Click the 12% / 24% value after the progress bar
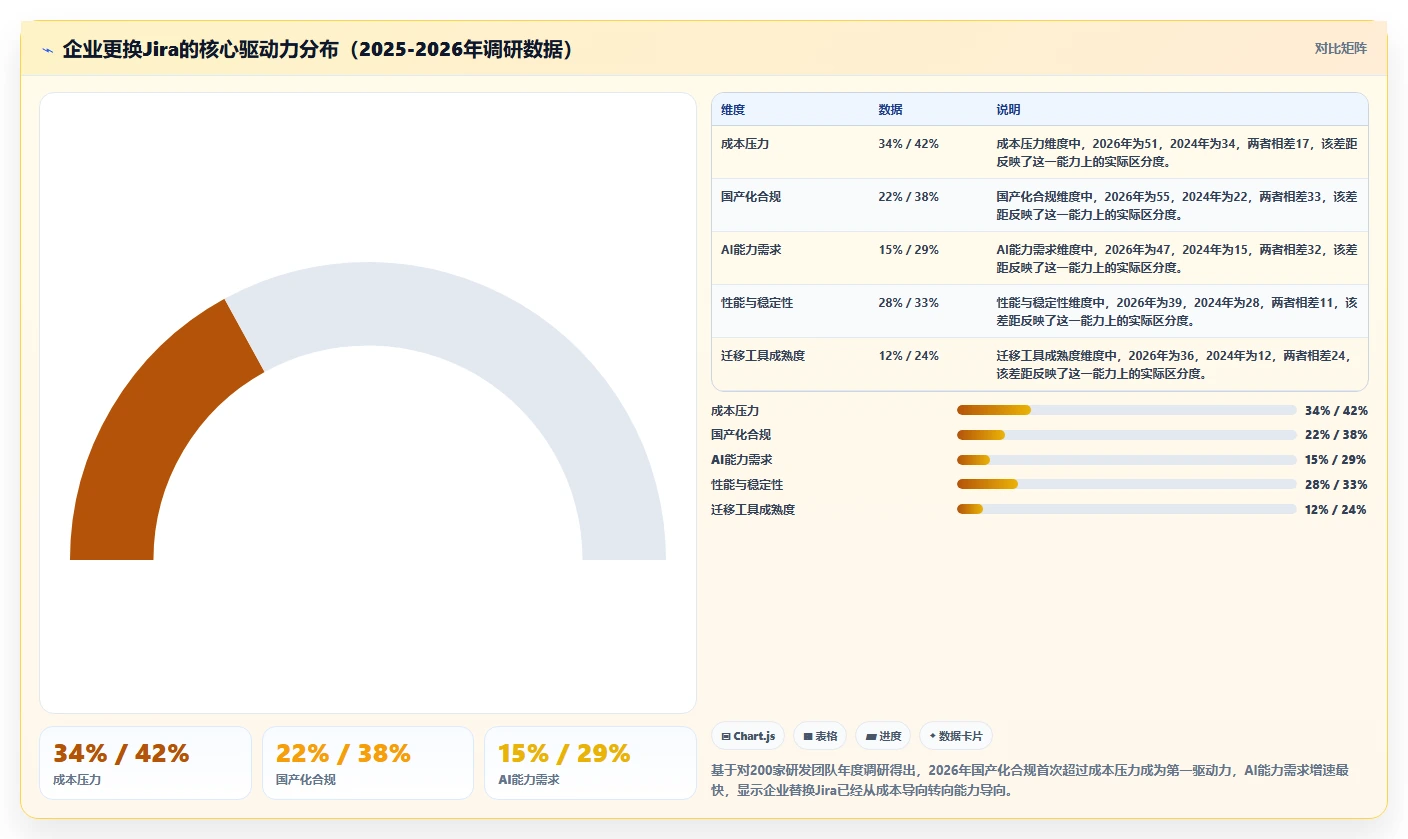Image resolution: width=1408 pixels, height=839 pixels. pos(1336,509)
